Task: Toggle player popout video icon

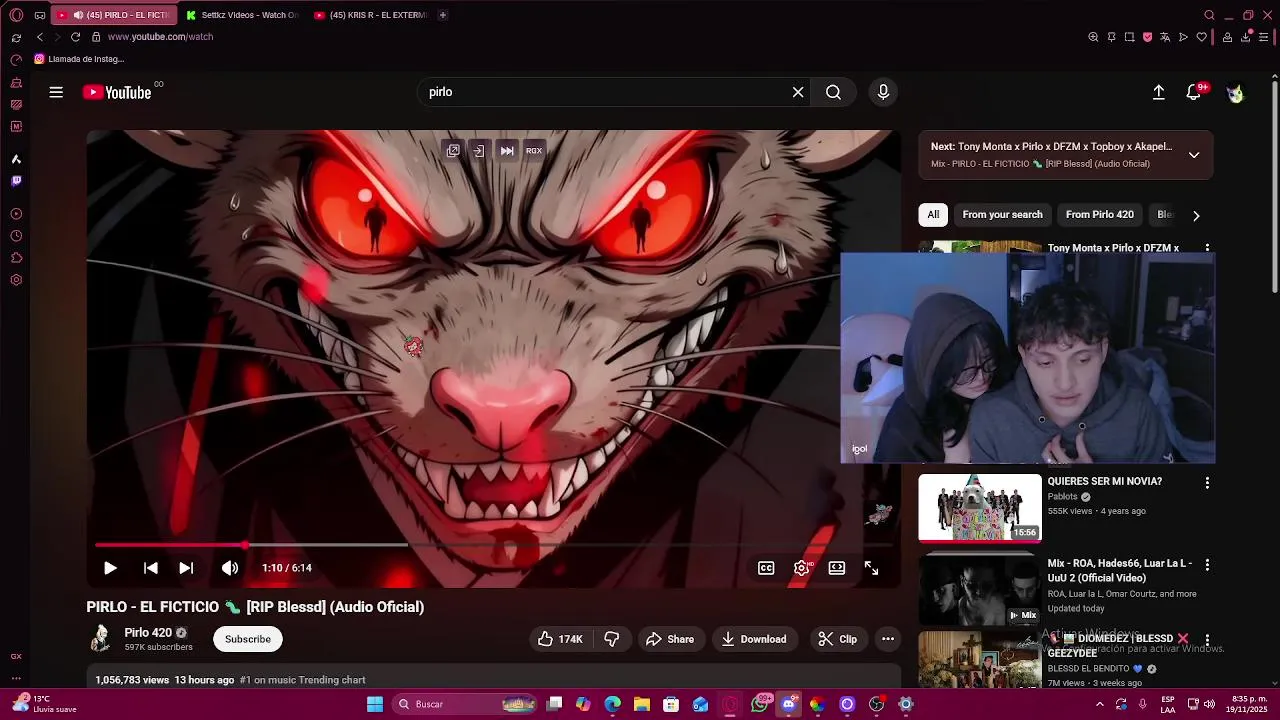Action: 453,151
